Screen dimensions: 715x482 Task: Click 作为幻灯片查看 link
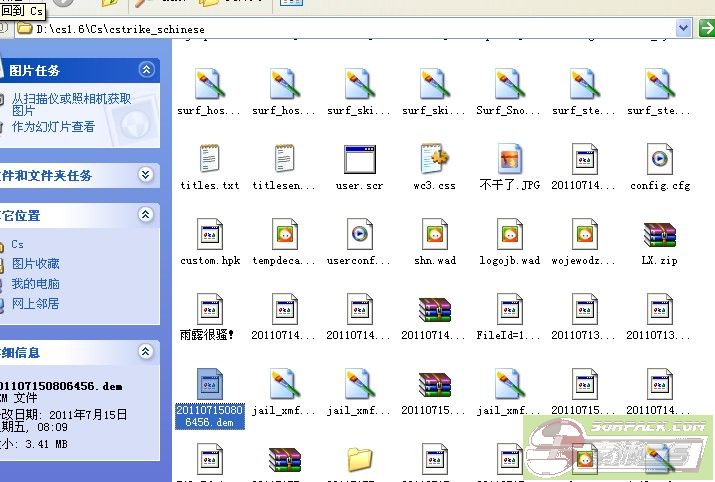tap(53, 127)
